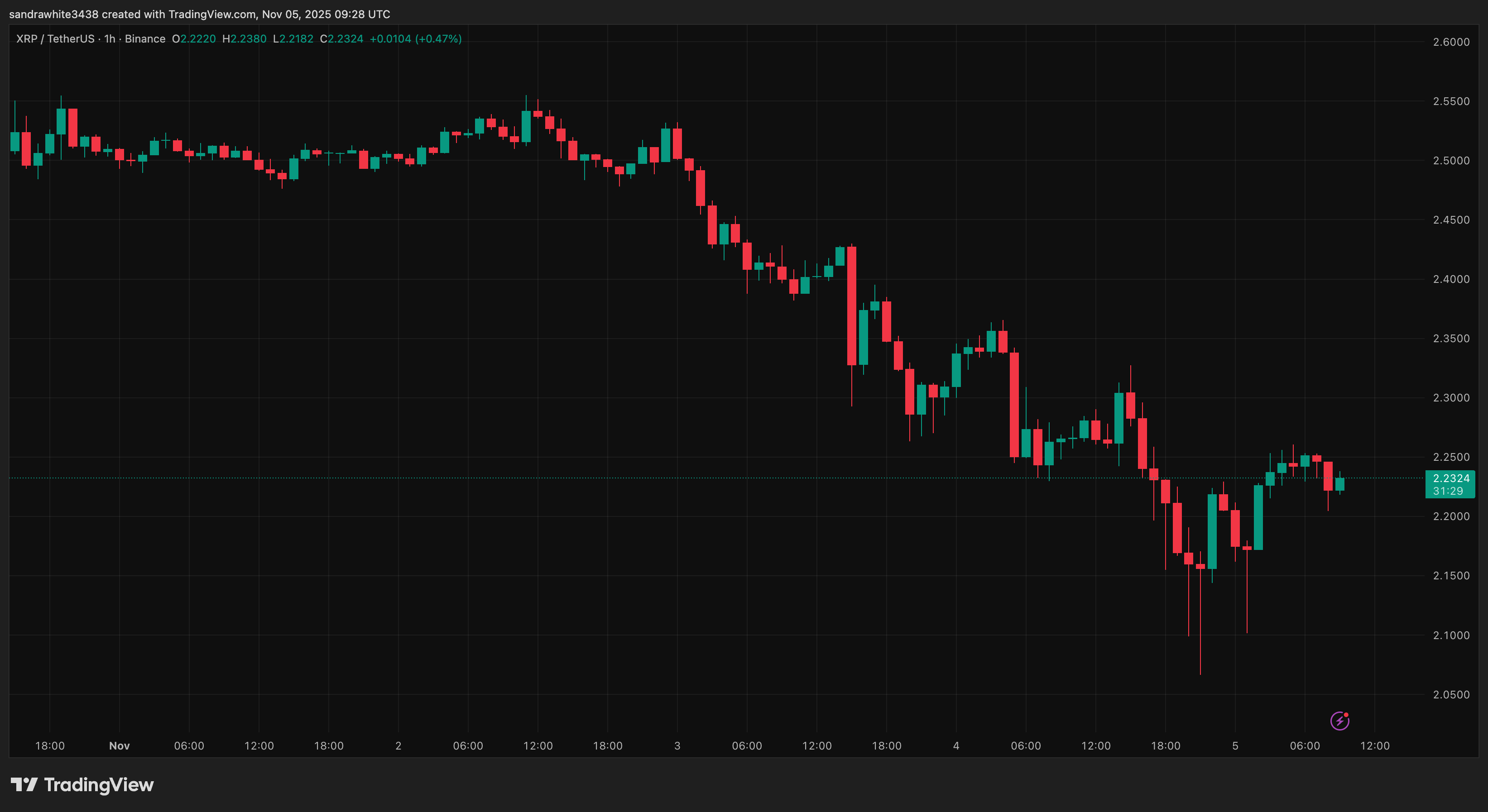Select the green 2.2324 last price label
Screen dimensions: 1488x812
[1450, 478]
